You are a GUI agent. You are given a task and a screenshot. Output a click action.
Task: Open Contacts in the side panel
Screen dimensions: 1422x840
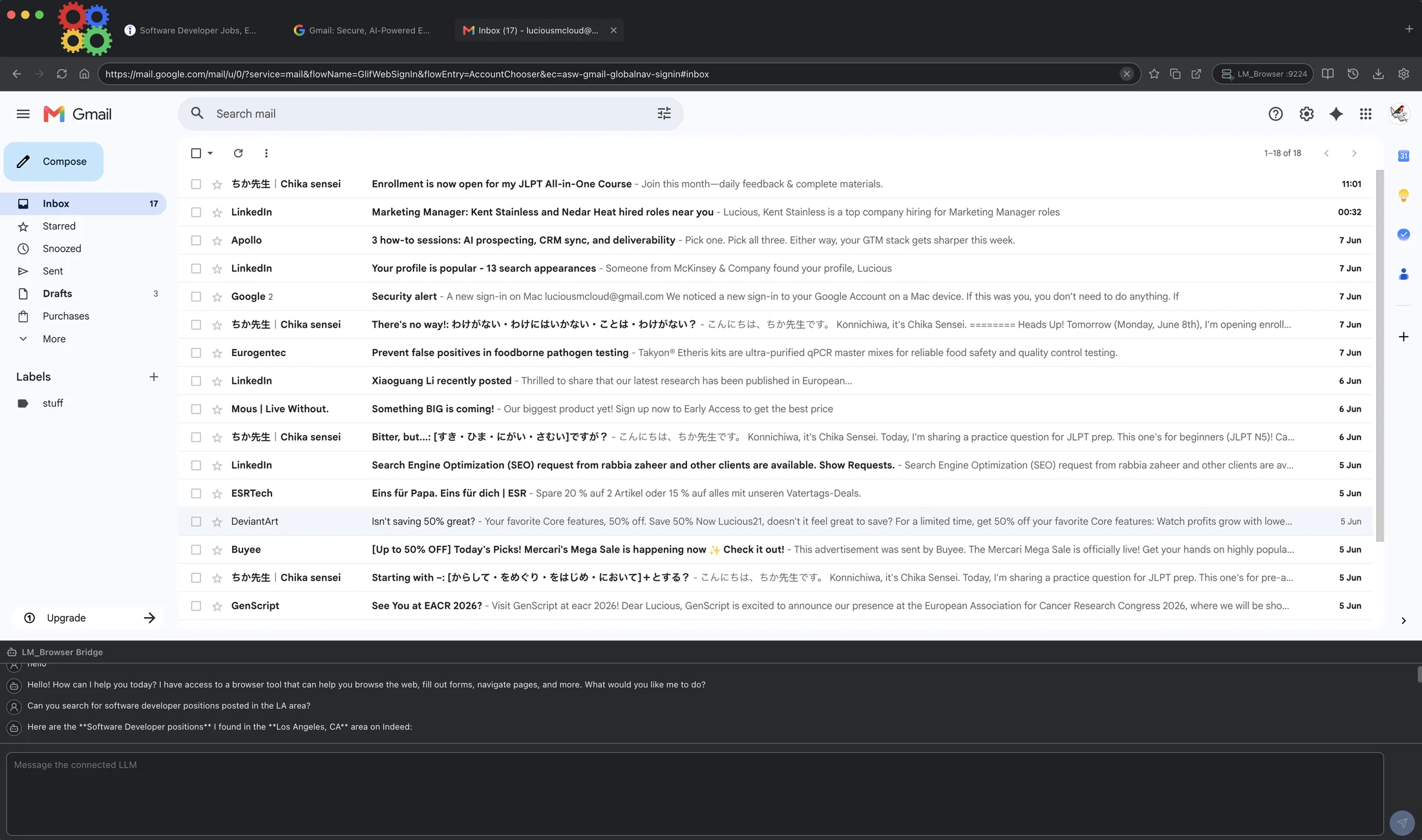pyautogui.click(x=1403, y=274)
